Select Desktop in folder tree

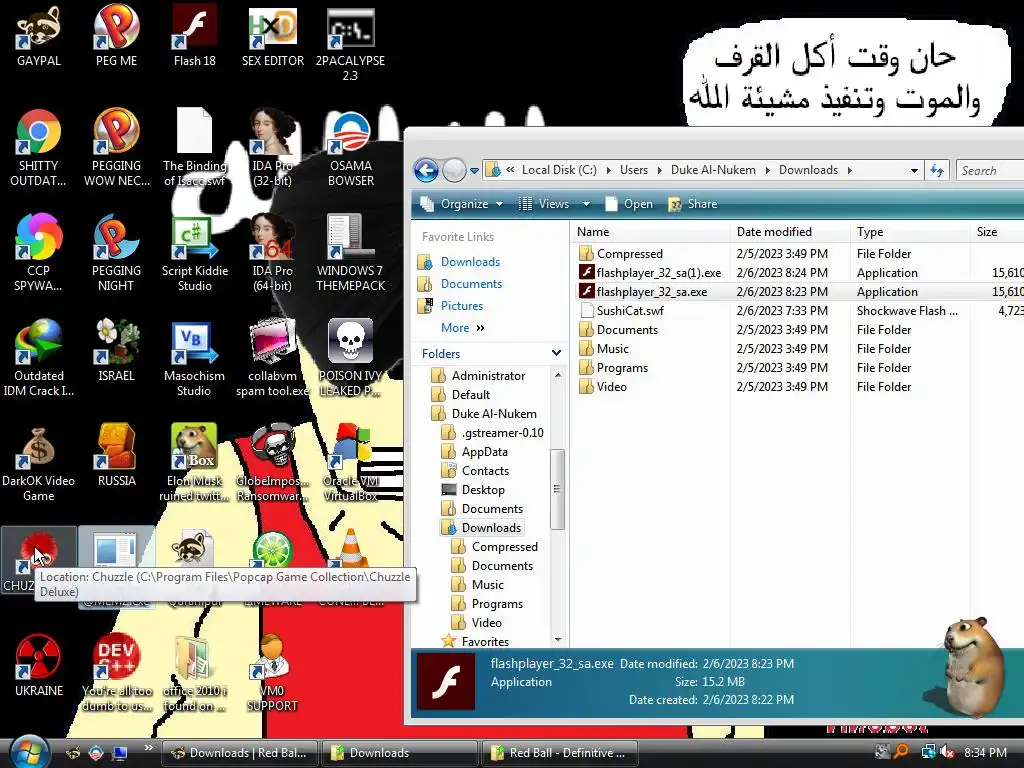483,490
